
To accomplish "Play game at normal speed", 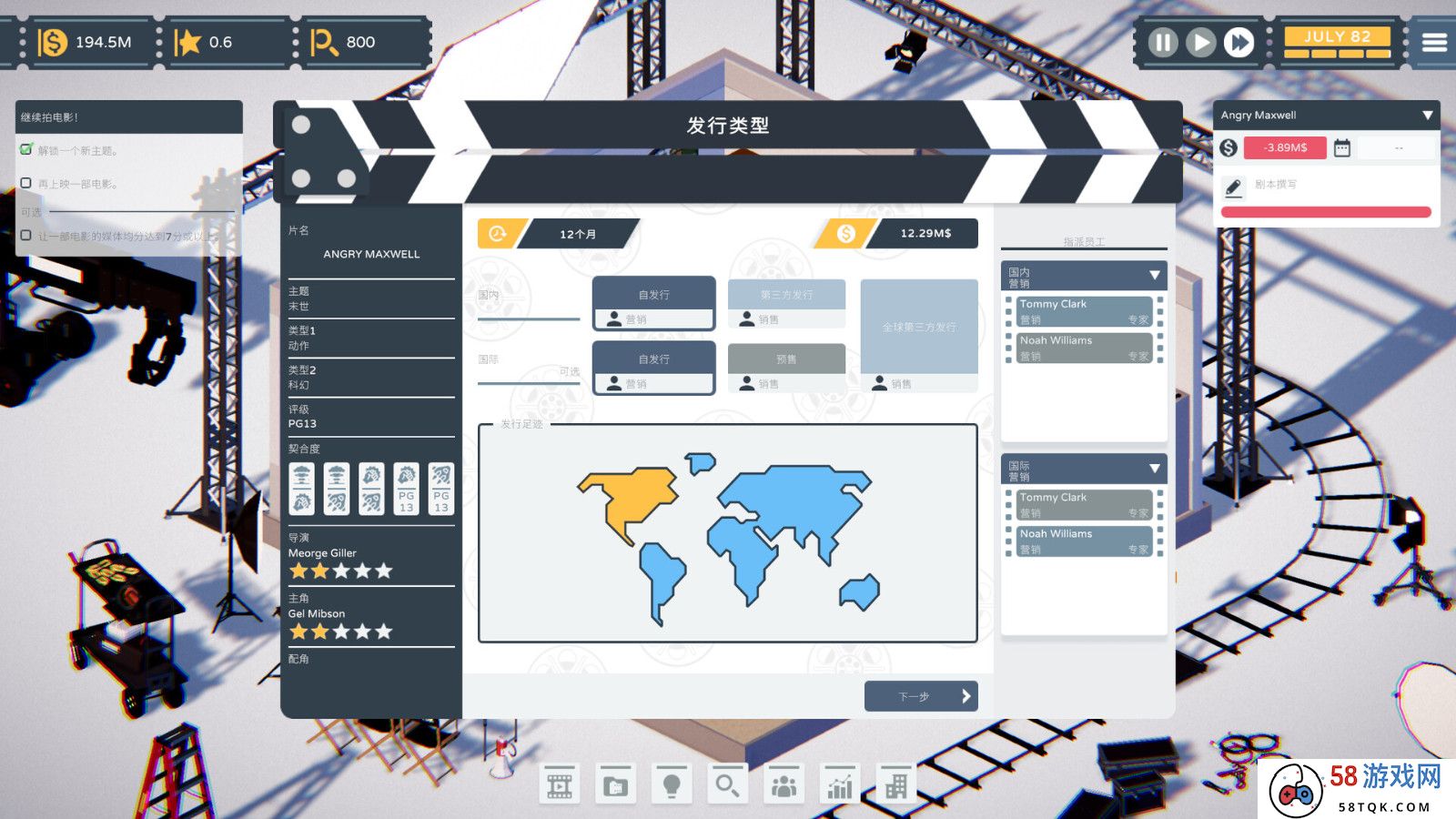I will coord(1201,43).
